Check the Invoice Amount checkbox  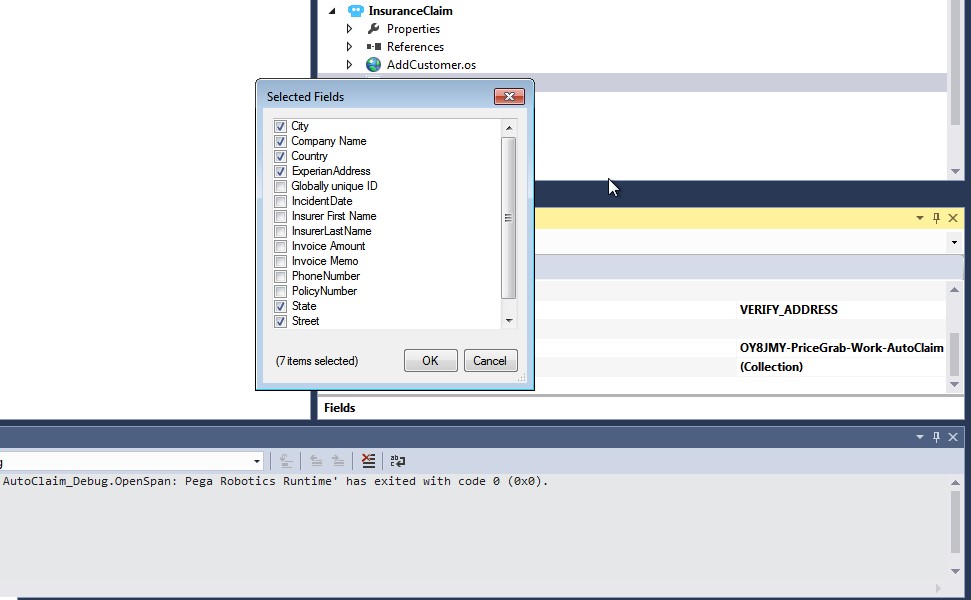(x=281, y=247)
